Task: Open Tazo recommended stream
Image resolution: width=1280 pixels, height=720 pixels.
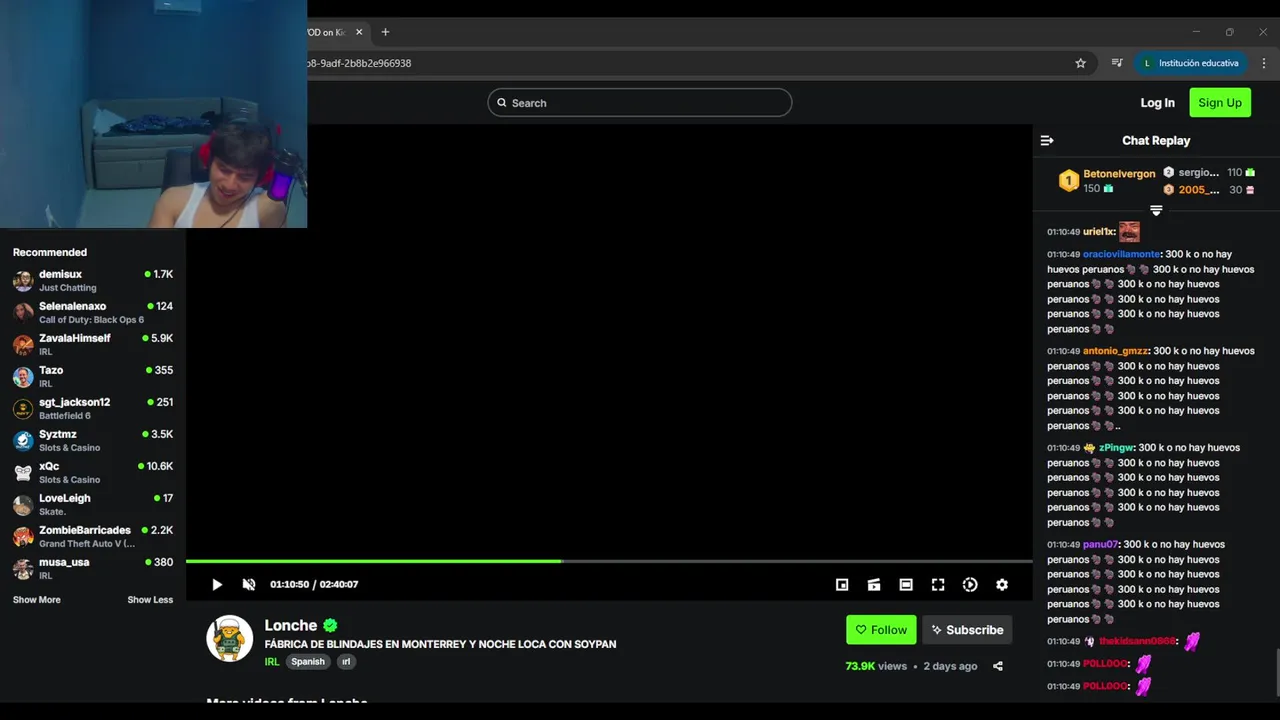Action: pos(93,376)
